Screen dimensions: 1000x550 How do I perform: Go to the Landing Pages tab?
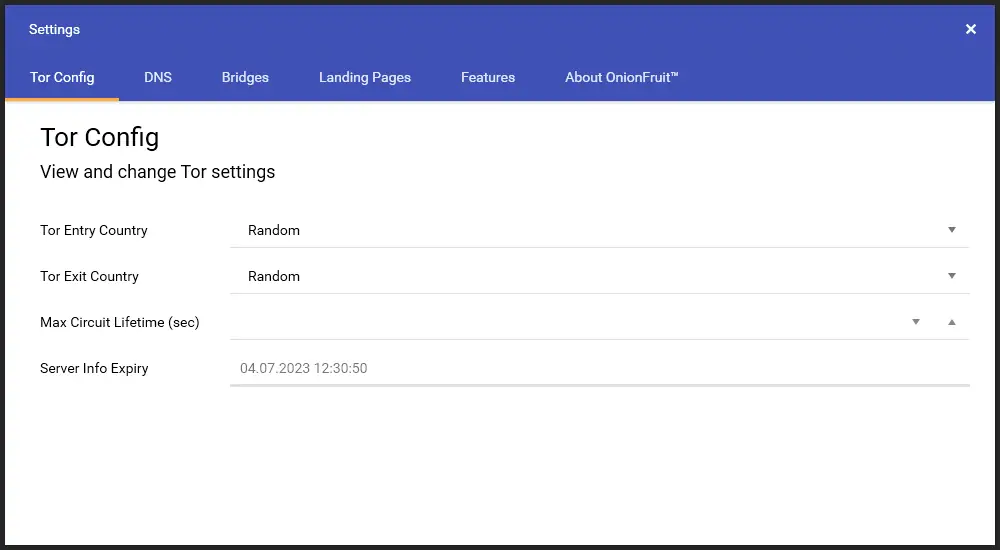(x=365, y=77)
